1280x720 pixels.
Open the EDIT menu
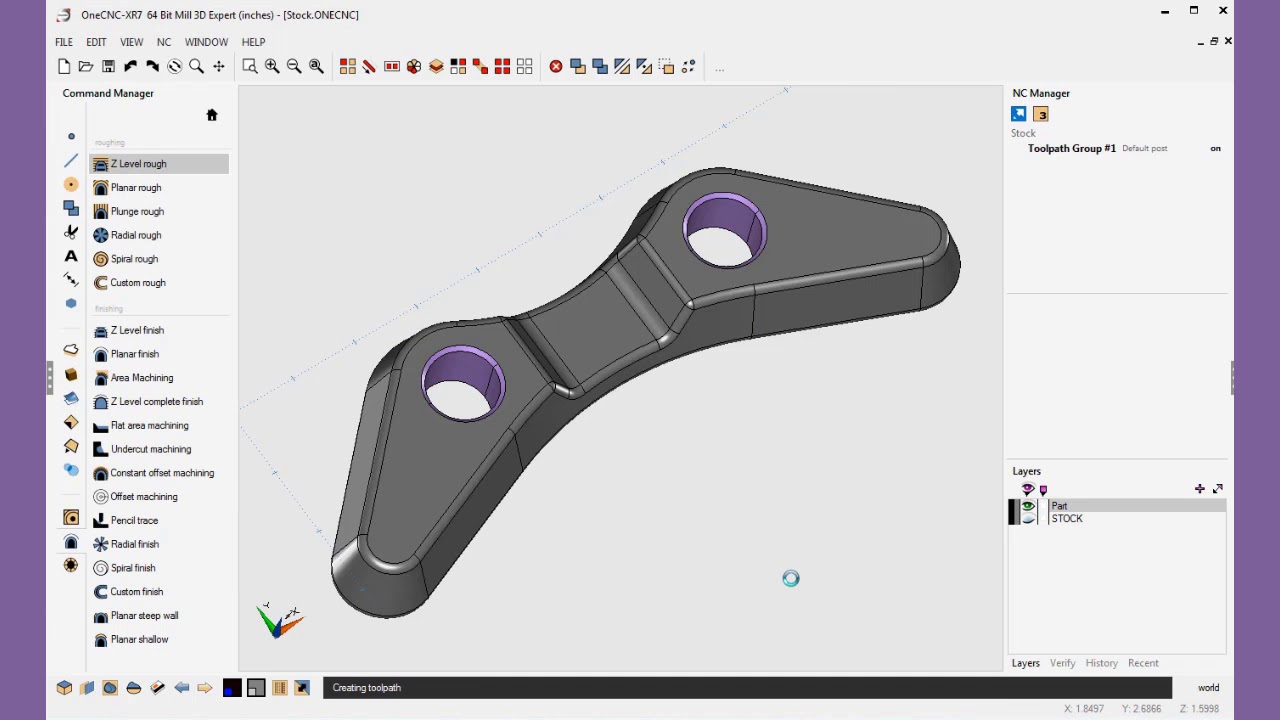click(96, 42)
